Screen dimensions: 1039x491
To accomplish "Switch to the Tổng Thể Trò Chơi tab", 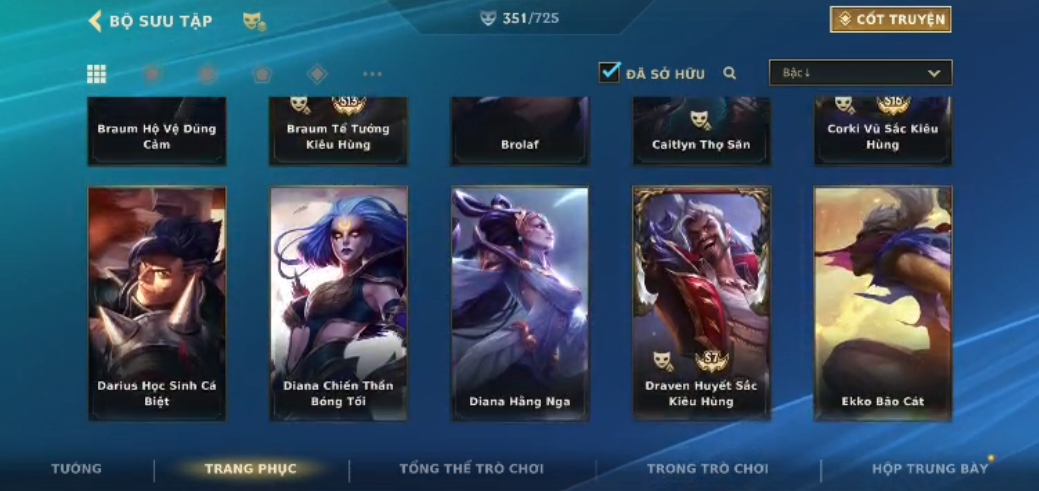I will point(471,468).
